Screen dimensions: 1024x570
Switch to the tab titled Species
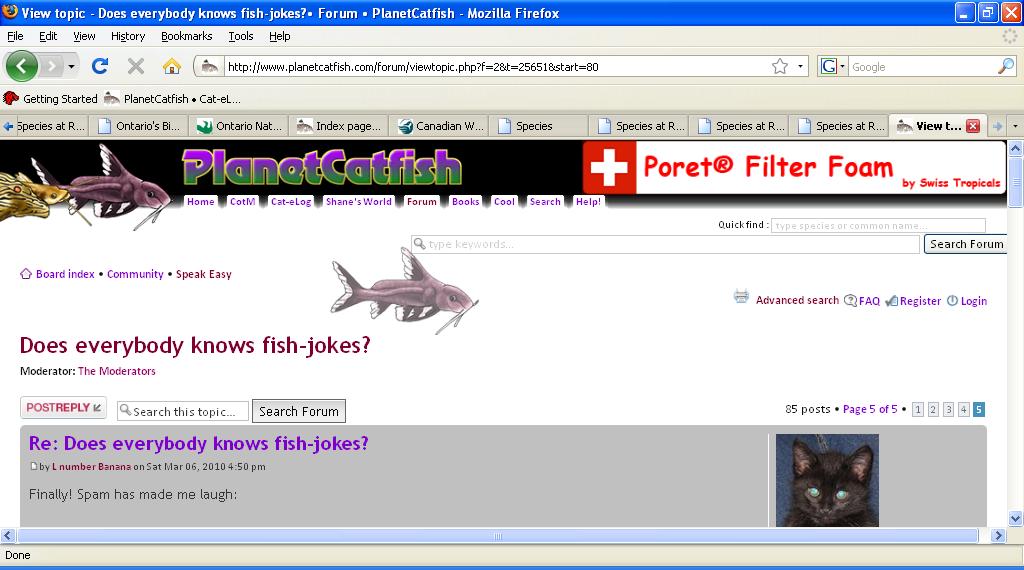[x=539, y=126]
